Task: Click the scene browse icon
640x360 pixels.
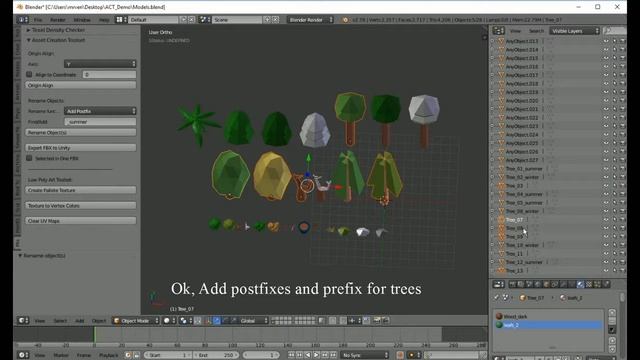Action: click(204, 20)
